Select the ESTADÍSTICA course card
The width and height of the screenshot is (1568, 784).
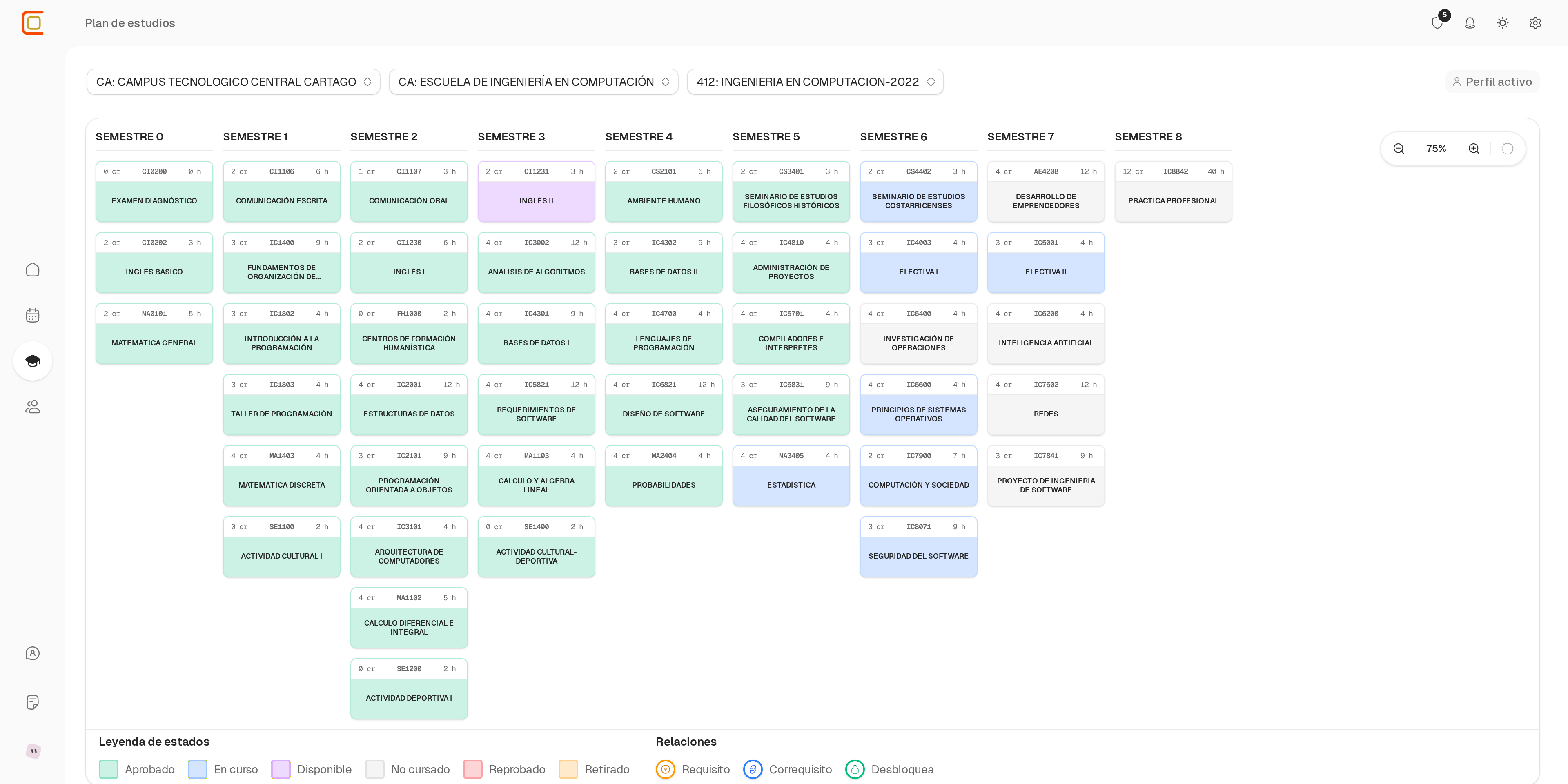point(791,475)
